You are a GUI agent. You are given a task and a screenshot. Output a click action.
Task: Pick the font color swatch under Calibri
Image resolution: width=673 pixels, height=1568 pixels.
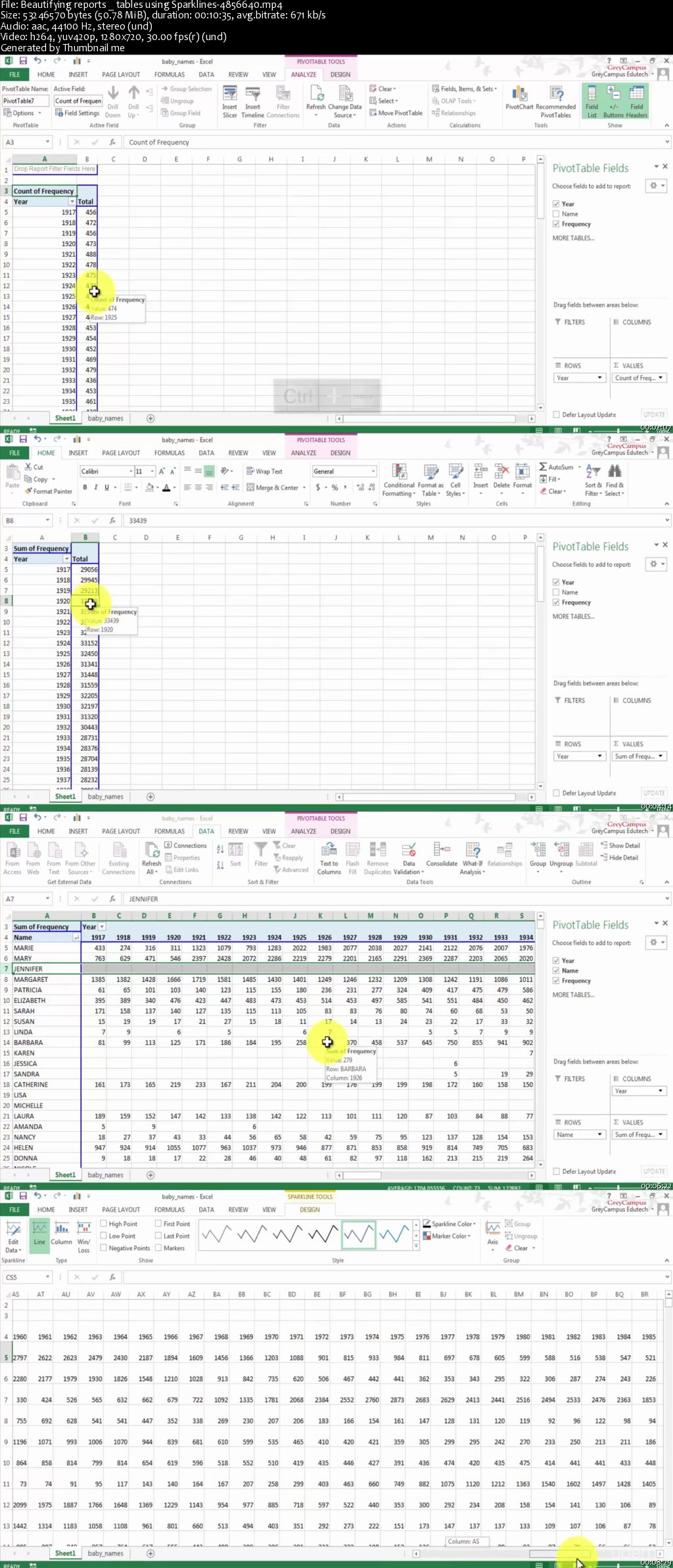[x=166, y=487]
